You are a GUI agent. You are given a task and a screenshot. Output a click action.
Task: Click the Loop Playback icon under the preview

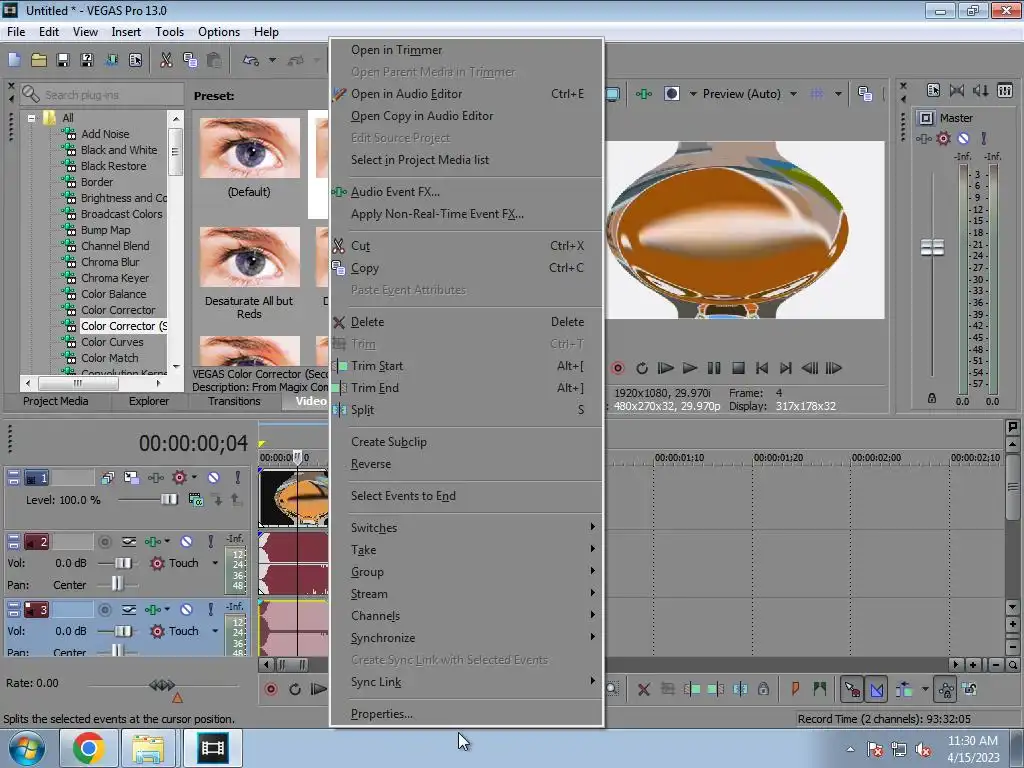(x=642, y=368)
